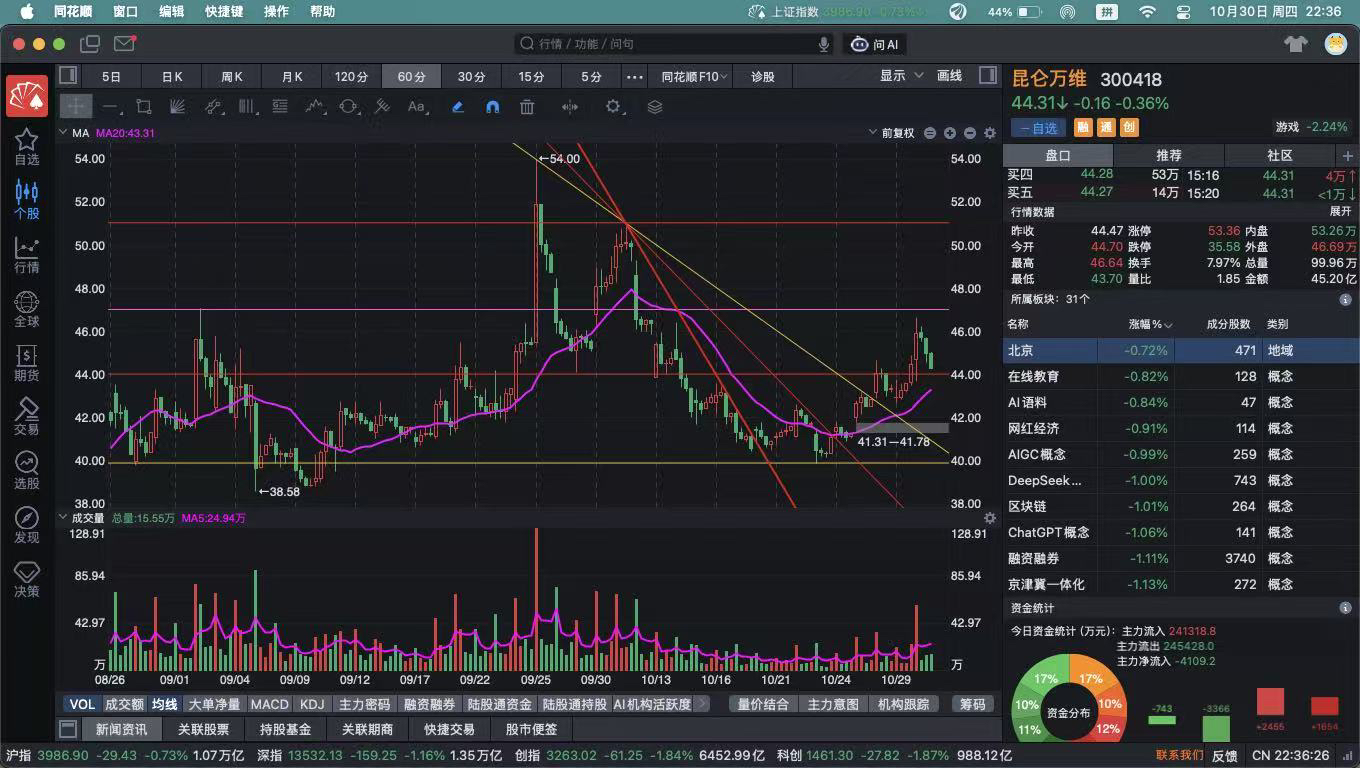Toggle left panel layout icon beside 5日
Screen dimensions: 1360x768
click(68, 75)
